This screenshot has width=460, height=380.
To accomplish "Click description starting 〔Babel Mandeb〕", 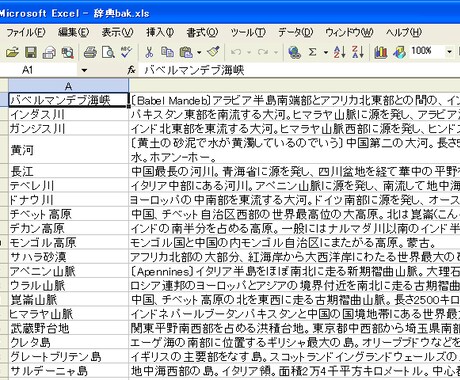I will pyautogui.click(x=295, y=100).
